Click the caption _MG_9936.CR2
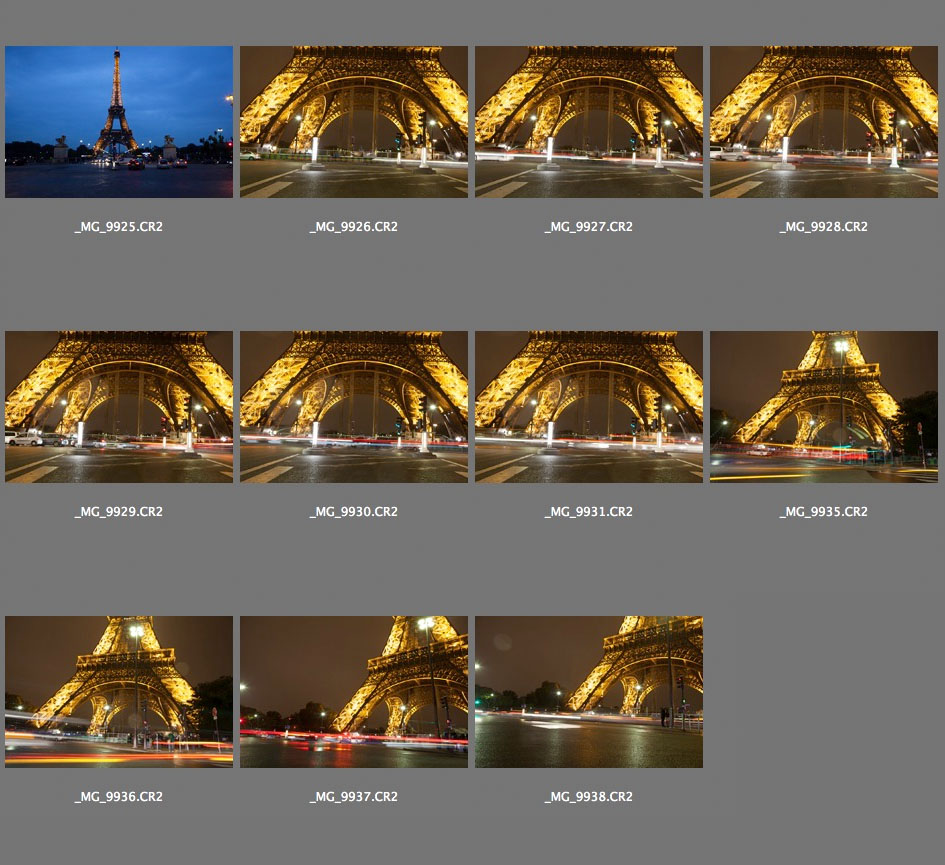Viewport: 945px width, 865px height. pos(119,797)
